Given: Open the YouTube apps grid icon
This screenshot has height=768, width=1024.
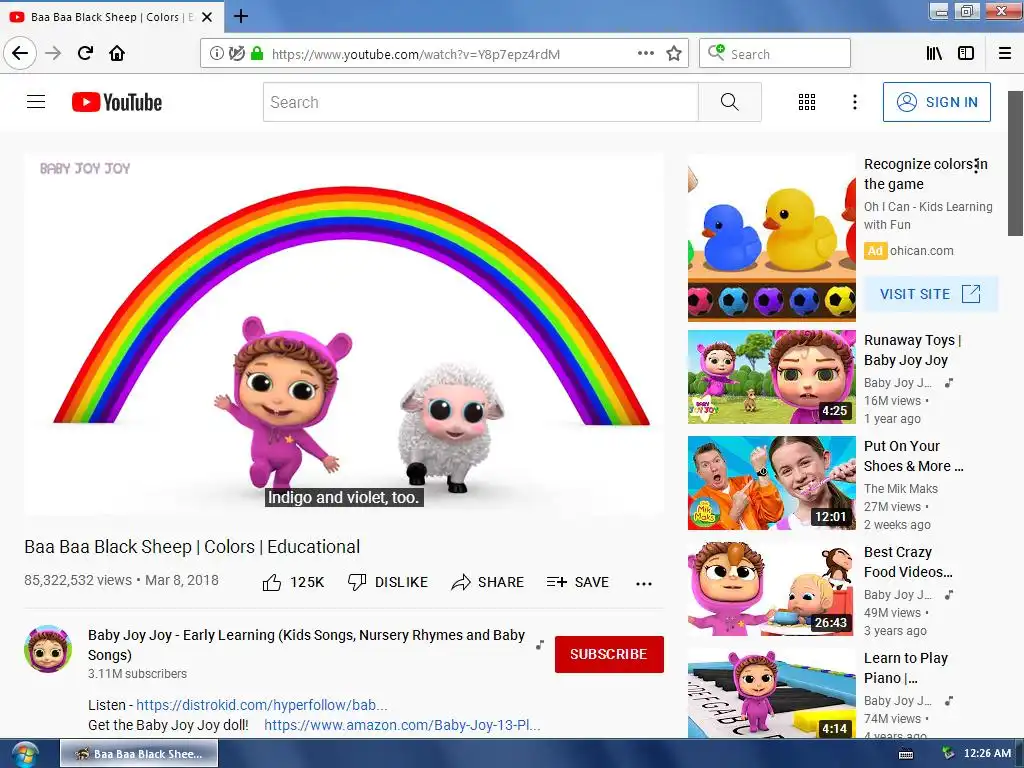Looking at the screenshot, I should 807,102.
